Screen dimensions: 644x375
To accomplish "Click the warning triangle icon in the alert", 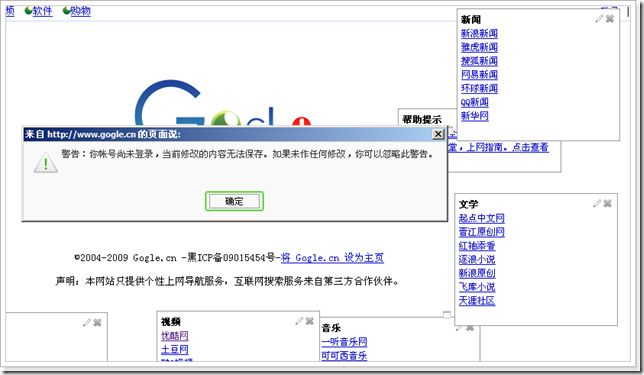I will click(46, 163).
